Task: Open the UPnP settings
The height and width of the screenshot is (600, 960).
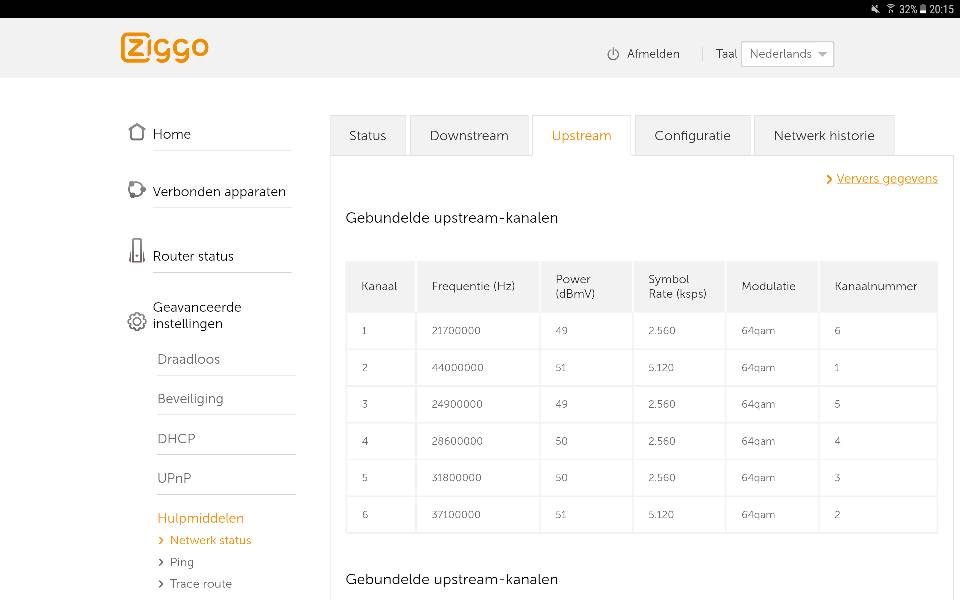Action: (x=174, y=478)
